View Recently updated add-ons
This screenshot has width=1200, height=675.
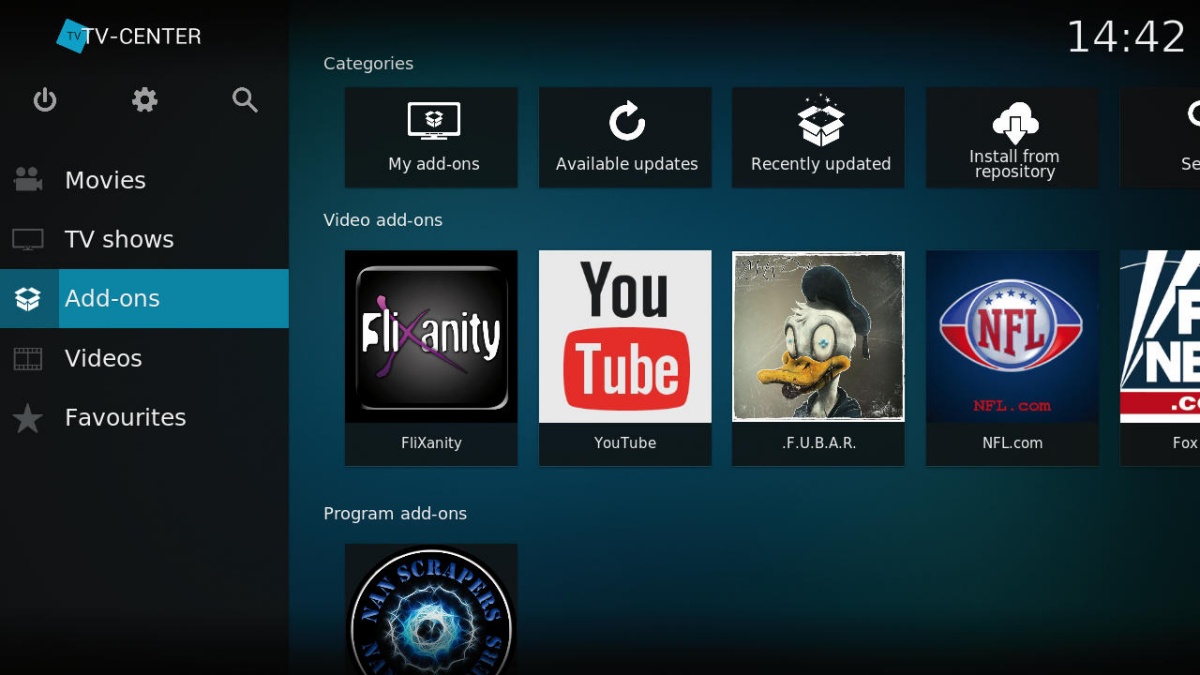coord(818,137)
